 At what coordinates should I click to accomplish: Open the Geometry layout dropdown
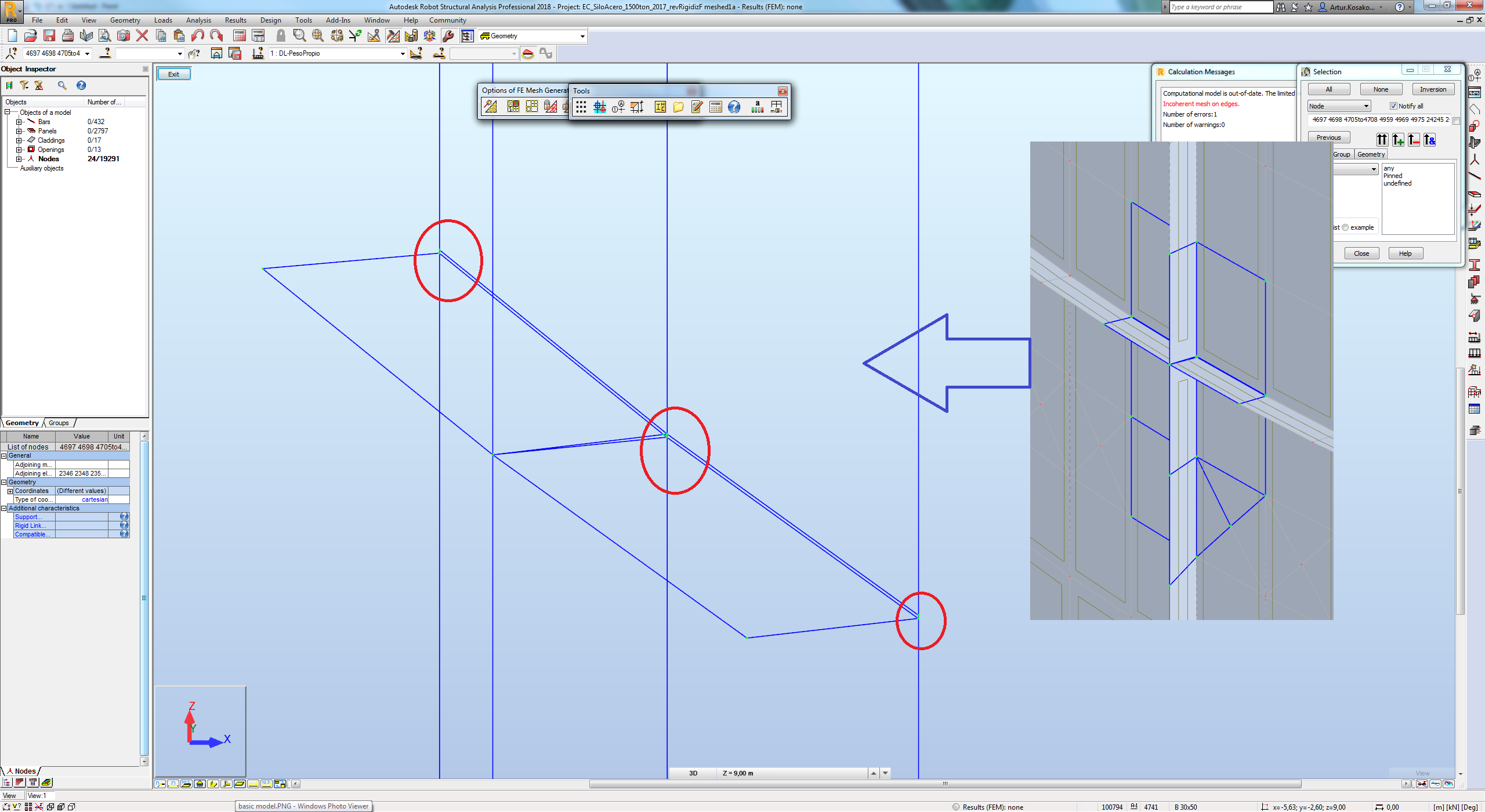(x=582, y=36)
